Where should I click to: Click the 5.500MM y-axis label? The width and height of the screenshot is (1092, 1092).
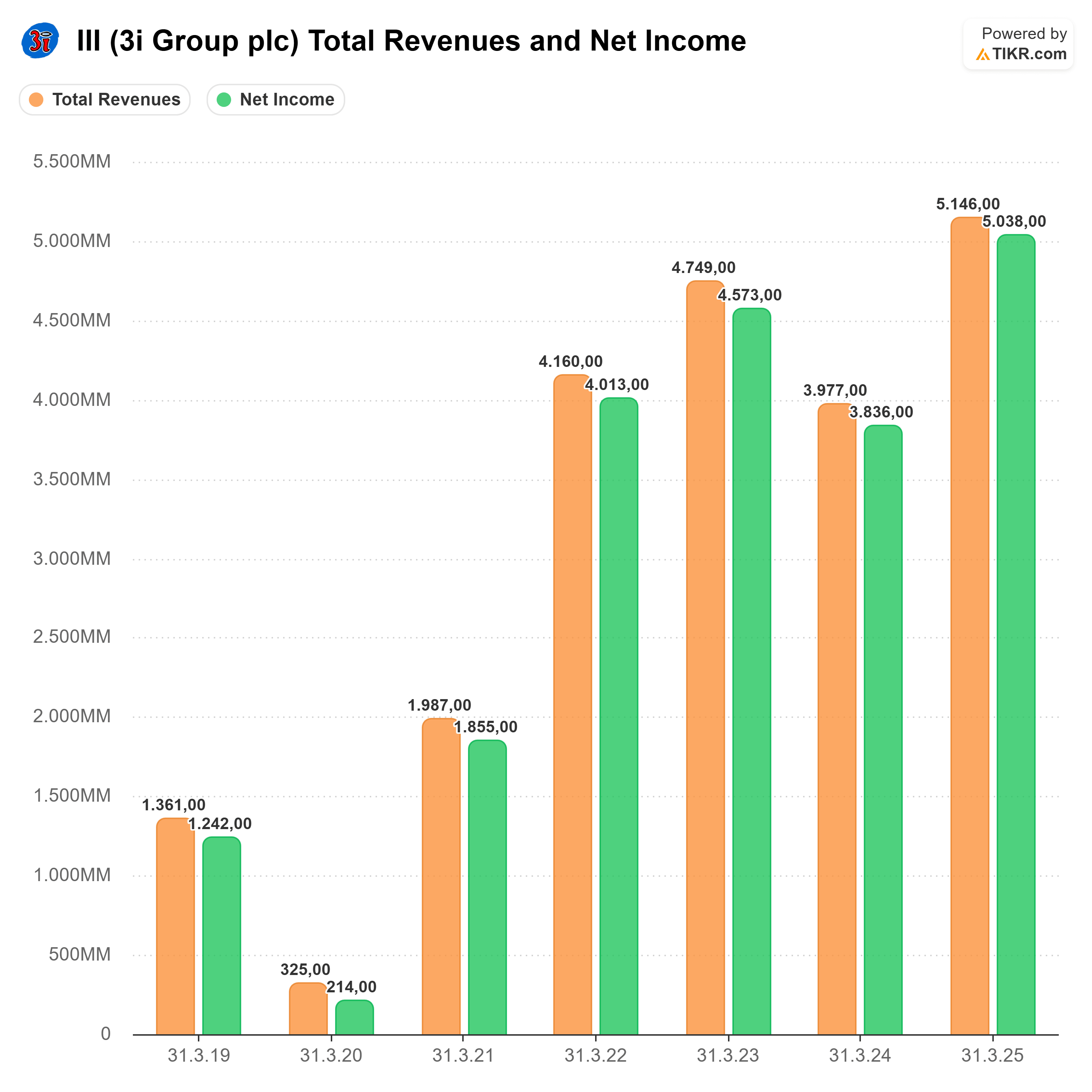pyautogui.click(x=72, y=162)
